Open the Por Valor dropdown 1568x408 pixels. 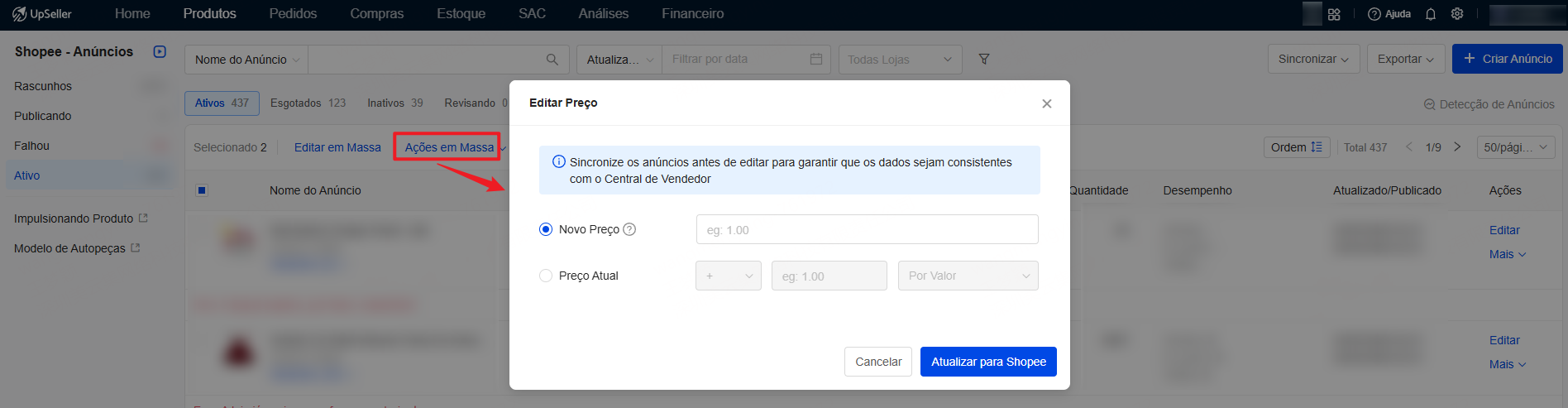pos(968,276)
